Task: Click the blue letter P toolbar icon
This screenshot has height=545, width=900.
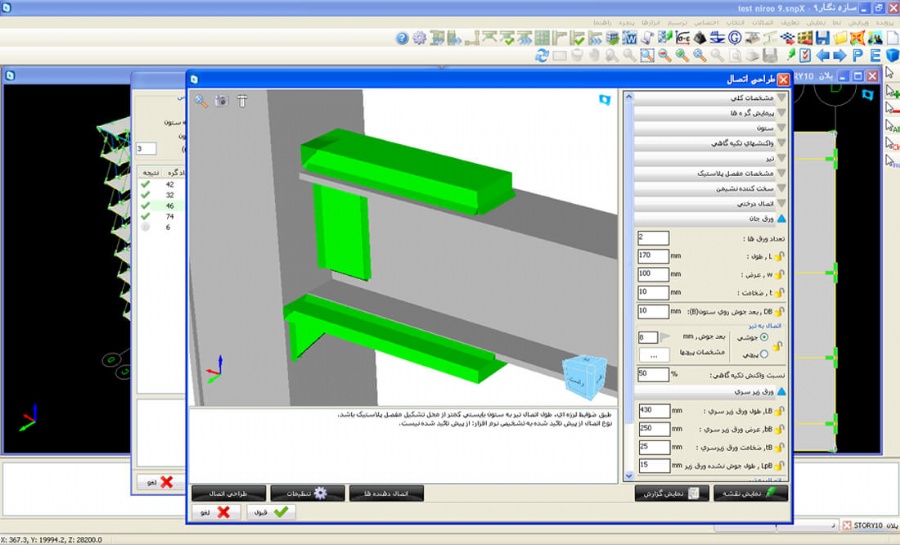Action: click(857, 55)
